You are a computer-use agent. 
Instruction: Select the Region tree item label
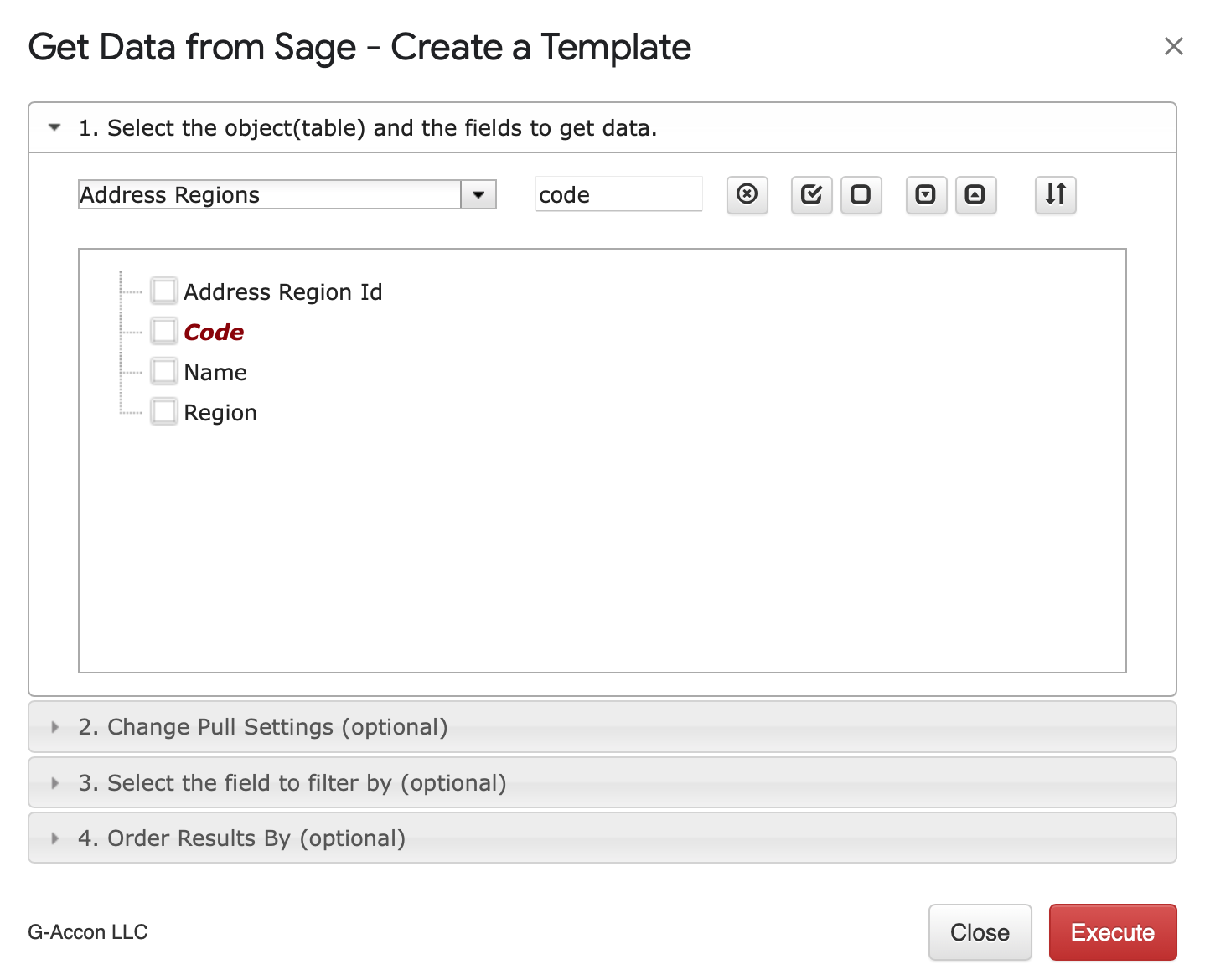pos(220,412)
